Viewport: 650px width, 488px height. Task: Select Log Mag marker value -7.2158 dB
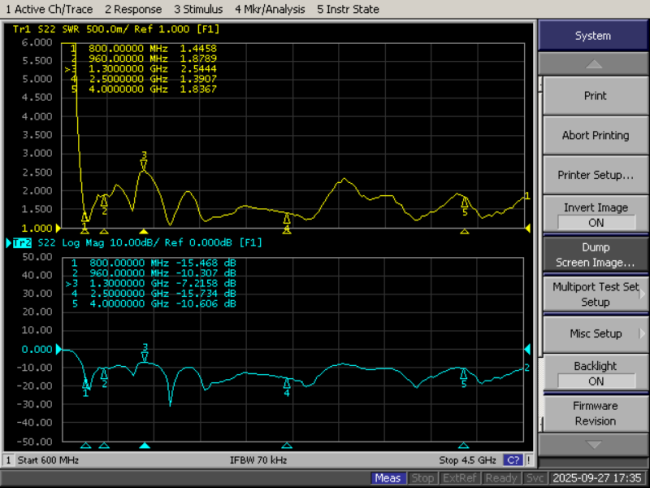tap(205, 283)
